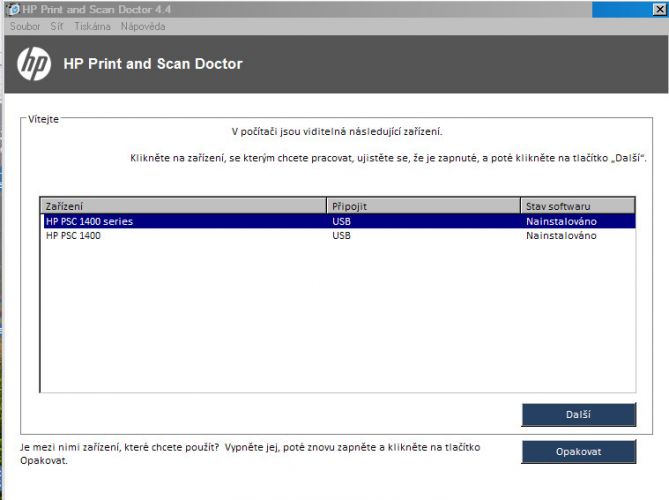The height and width of the screenshot is (500, 669).
Task: Click the HP logo in the header
Action: click(34, 64)
